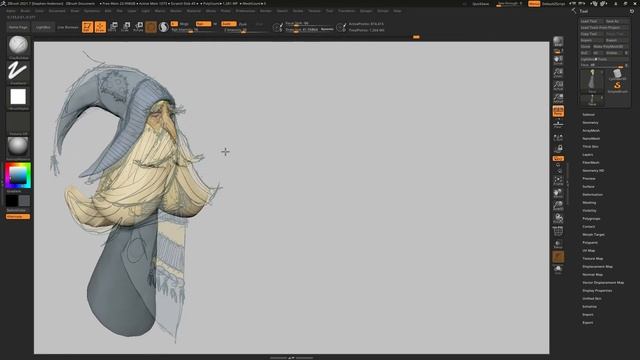Image resolution: width=640 pixels, height=360 pixels.
Task: Click the PolyF line fill icon
Action: click(558, 231)
